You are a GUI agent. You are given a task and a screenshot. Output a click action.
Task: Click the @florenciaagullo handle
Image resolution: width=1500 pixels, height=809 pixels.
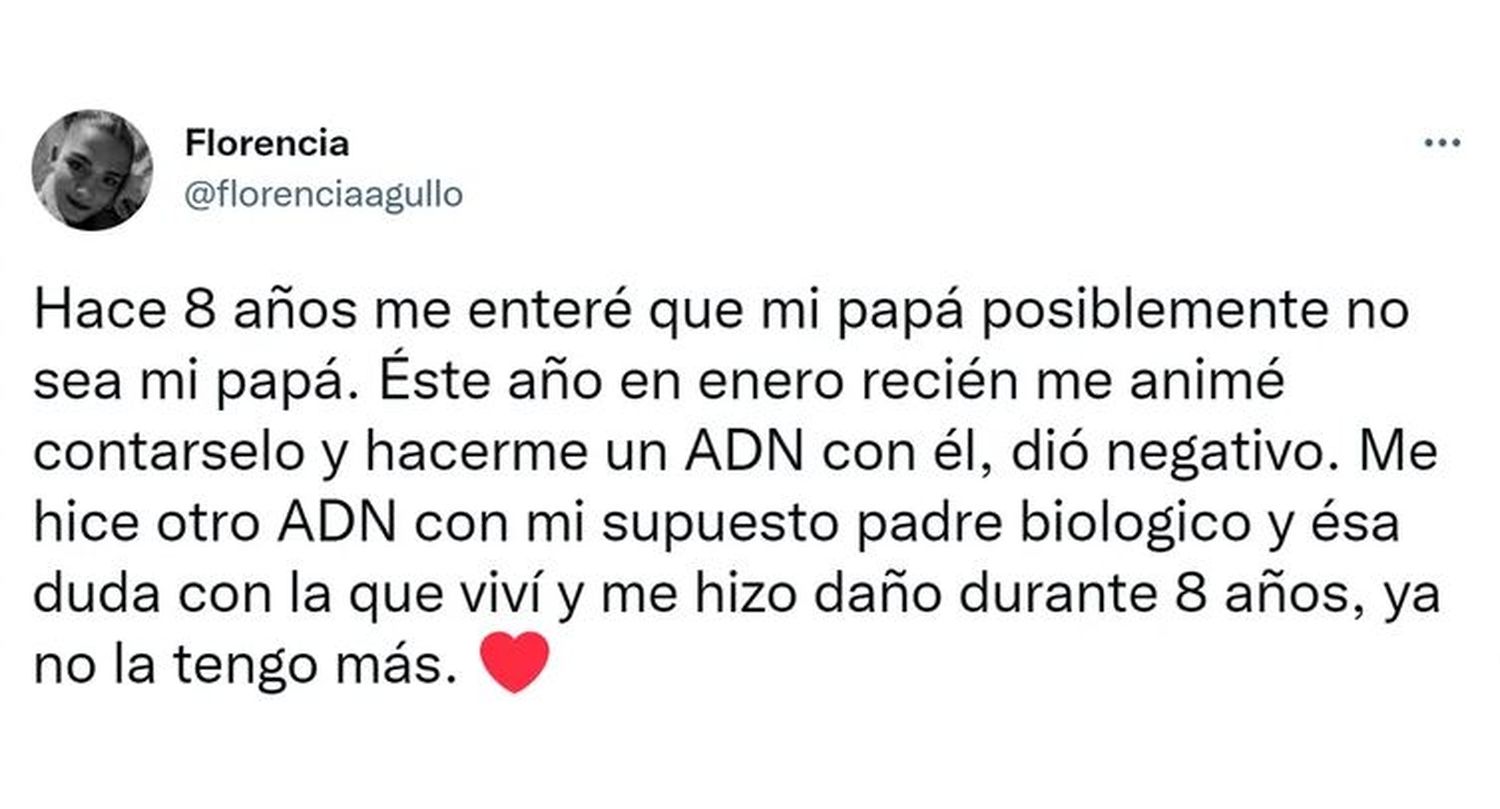point(324,195)
